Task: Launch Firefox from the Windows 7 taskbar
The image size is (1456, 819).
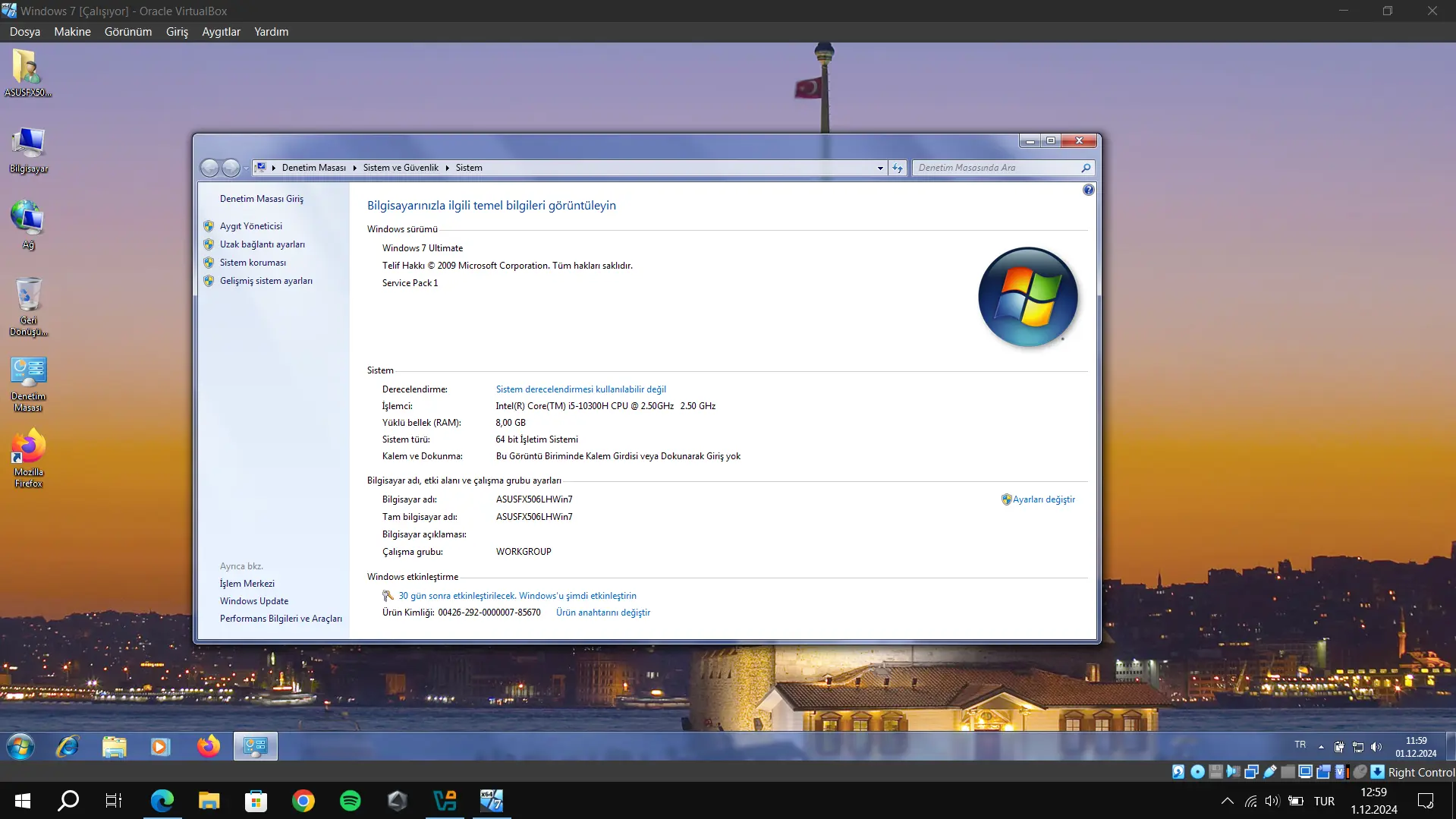Action: (x=208, y=747)
